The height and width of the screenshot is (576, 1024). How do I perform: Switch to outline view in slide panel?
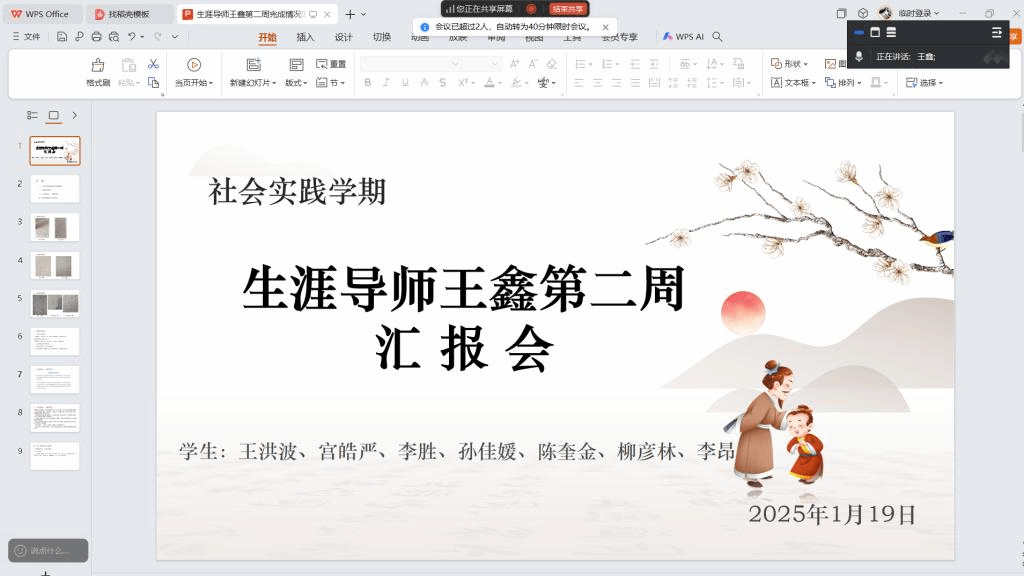[32, 116]
